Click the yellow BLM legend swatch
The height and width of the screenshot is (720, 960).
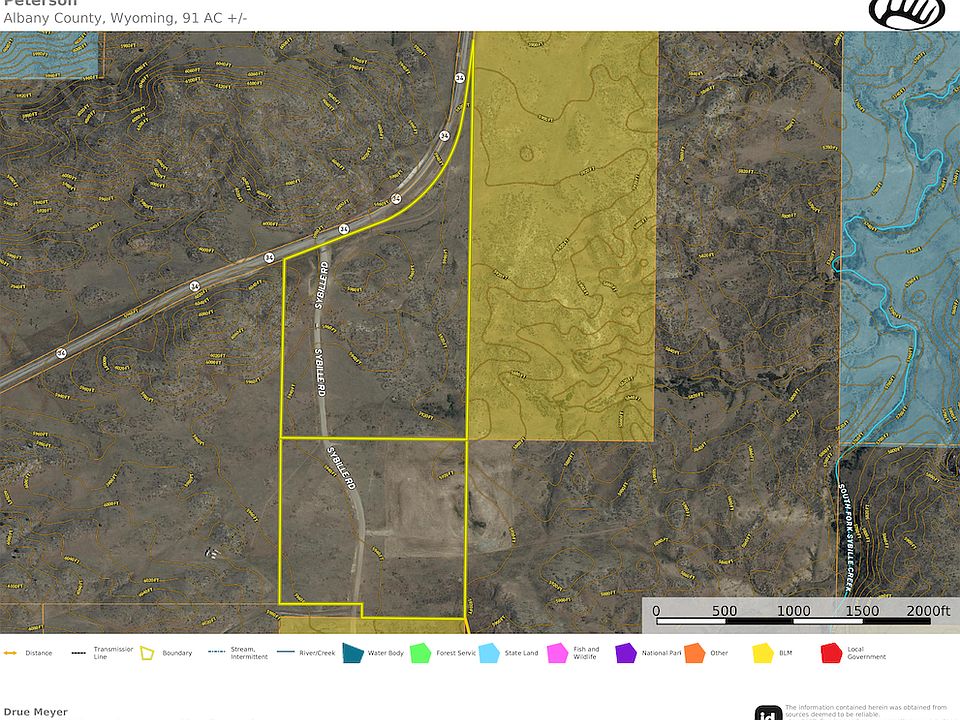pyautogui.click(x=764, y=653)
